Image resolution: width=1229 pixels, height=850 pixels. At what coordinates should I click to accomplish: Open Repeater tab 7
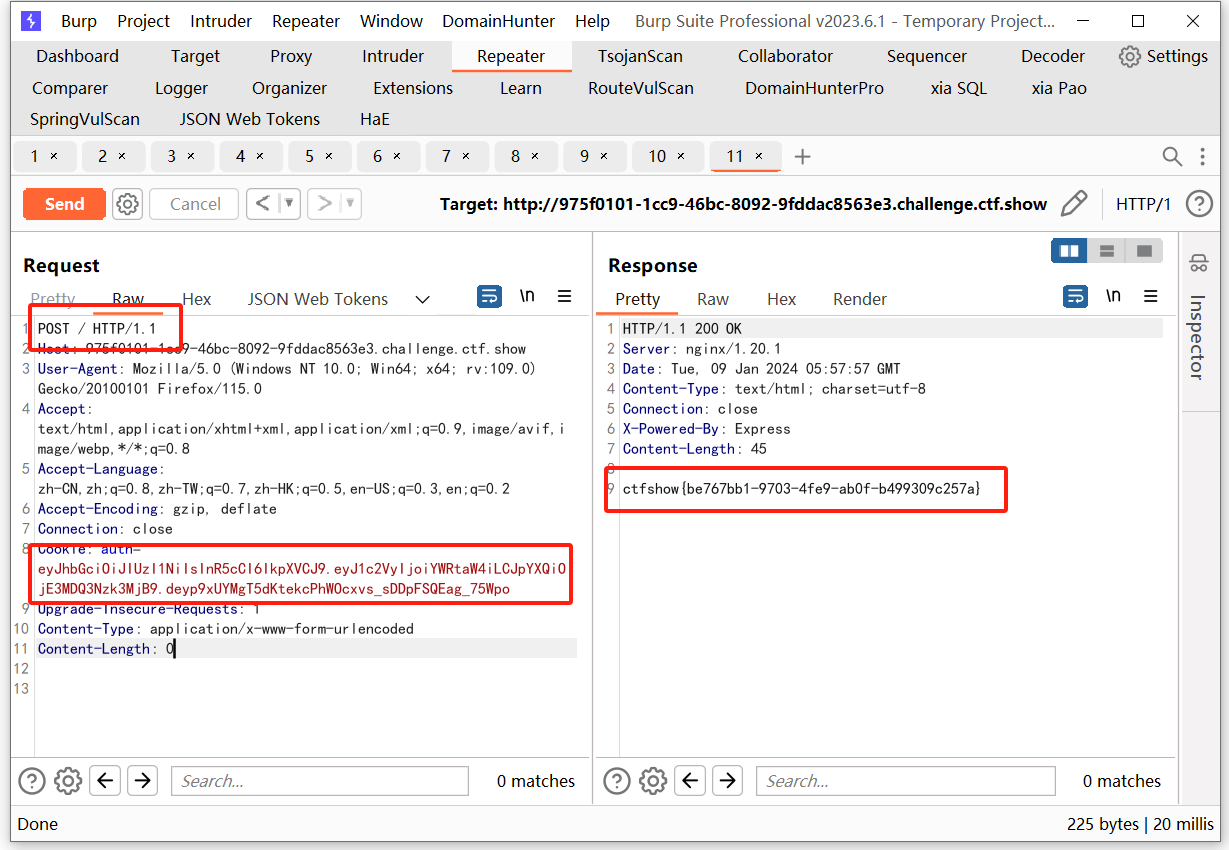coord(458,156)
